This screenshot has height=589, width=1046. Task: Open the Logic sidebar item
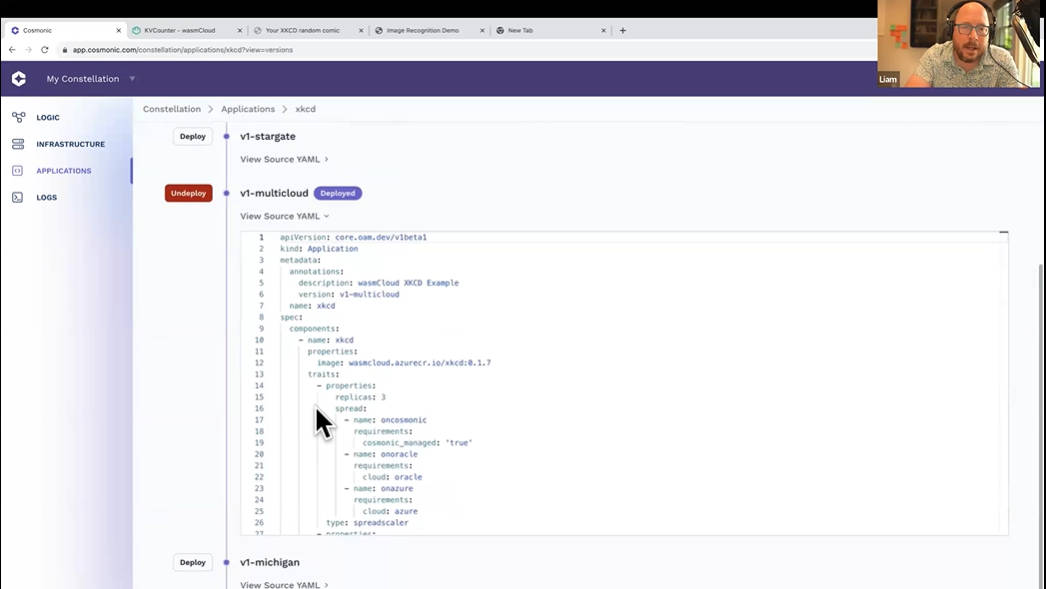coord(48,117)
